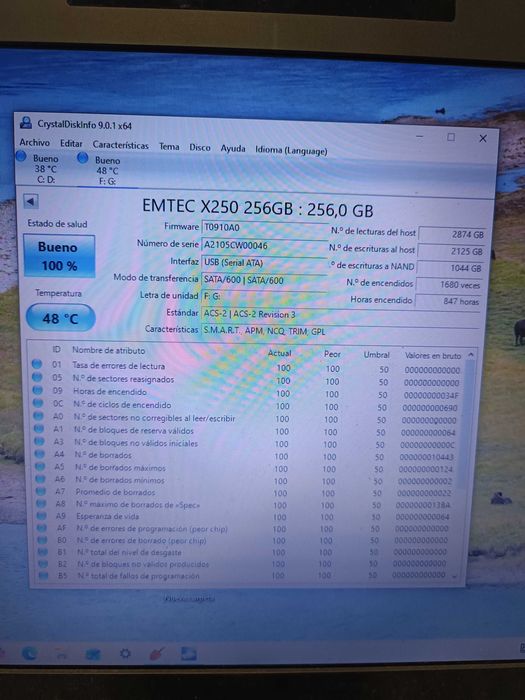Click status icon of attribute row AF

[x=42, y=528]
